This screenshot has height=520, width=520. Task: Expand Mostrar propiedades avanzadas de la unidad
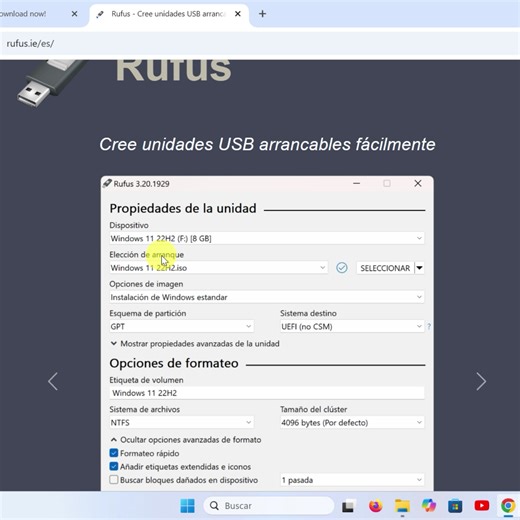pyautogui.click(x=195, y=344)
